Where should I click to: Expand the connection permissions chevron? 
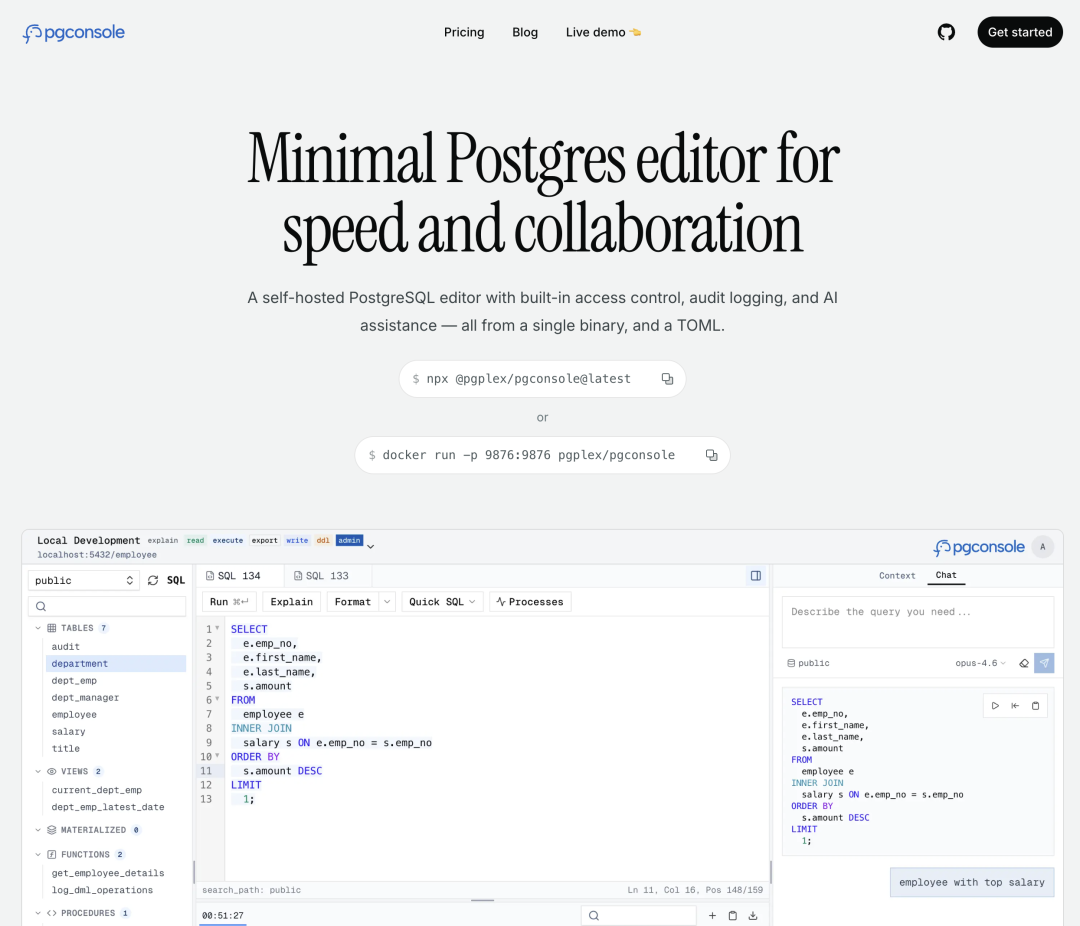coord(371,546)
